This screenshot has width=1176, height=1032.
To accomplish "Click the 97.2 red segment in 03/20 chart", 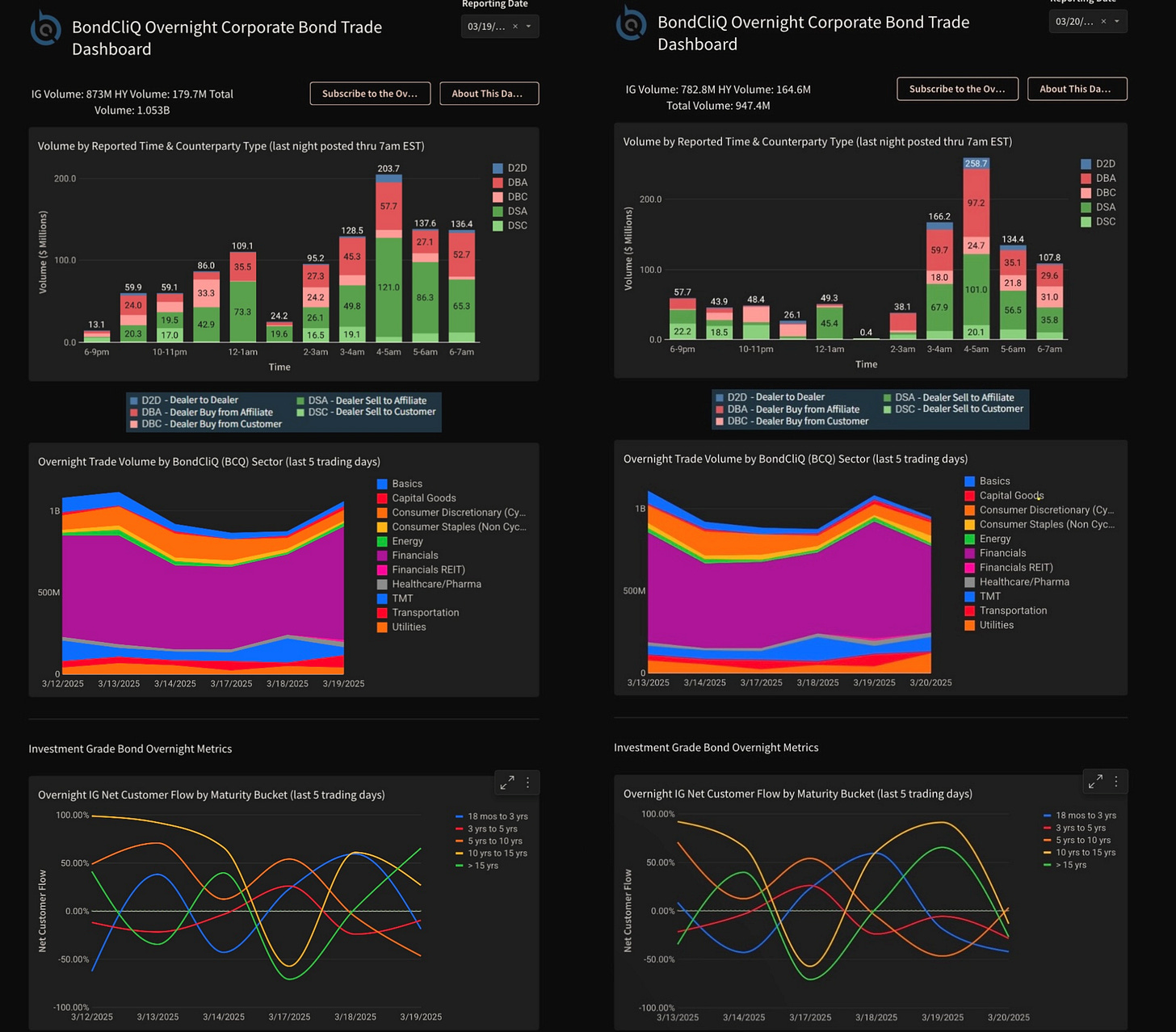I will (976, 203).
